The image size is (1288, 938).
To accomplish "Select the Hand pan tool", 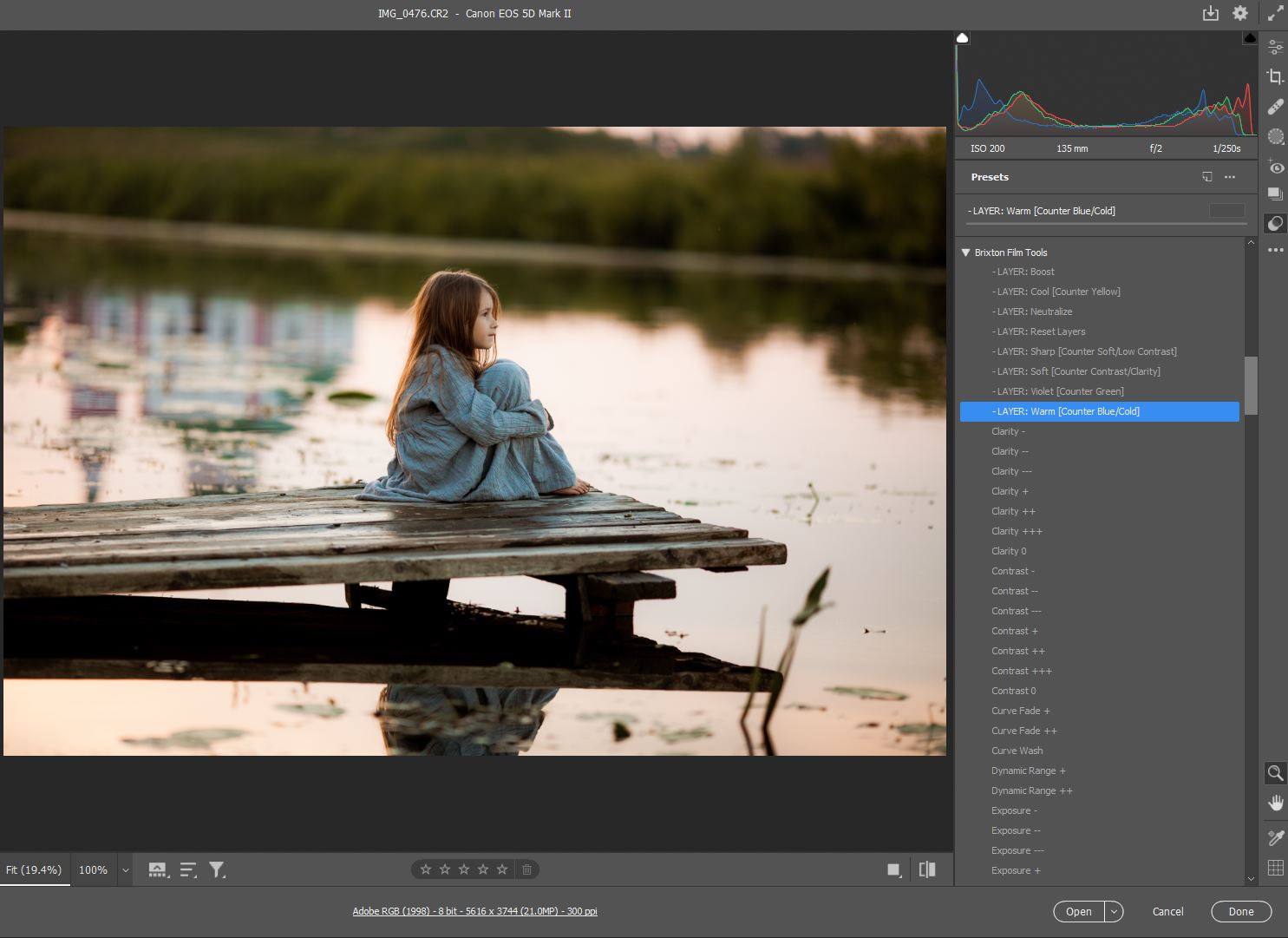I will point(1275,804).
